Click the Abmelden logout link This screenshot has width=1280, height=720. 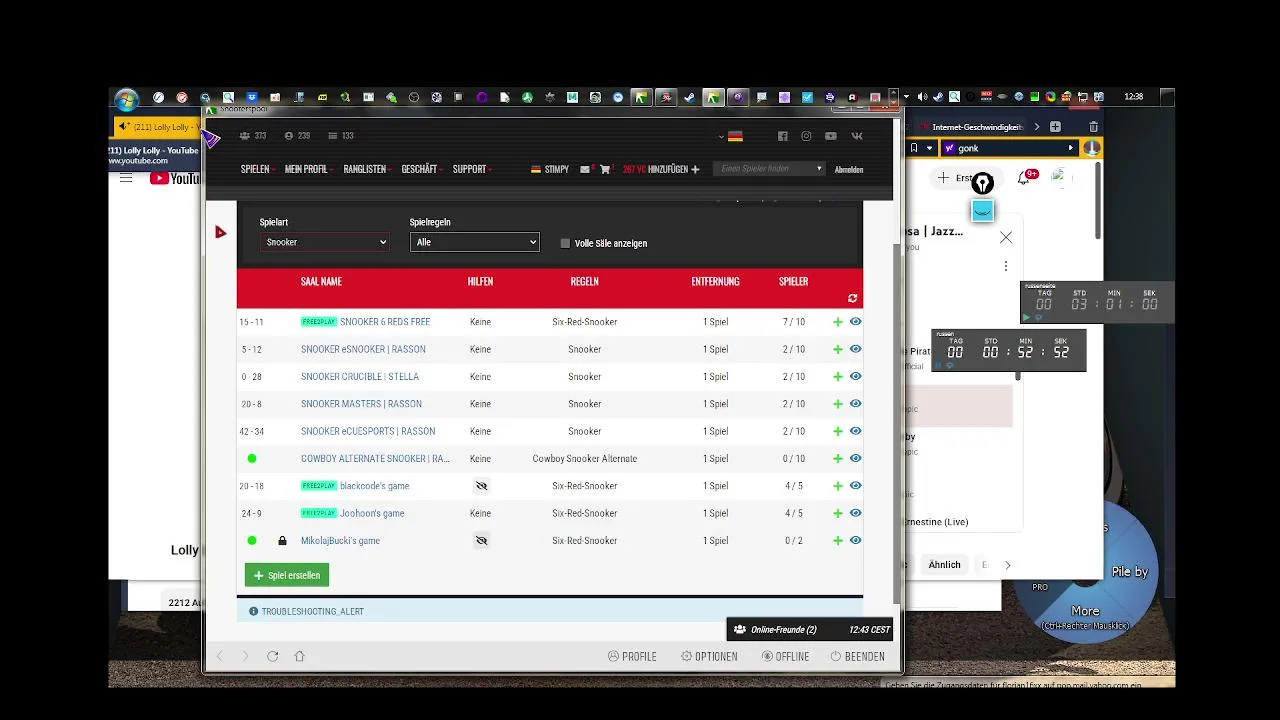click(x=849, y=170)
